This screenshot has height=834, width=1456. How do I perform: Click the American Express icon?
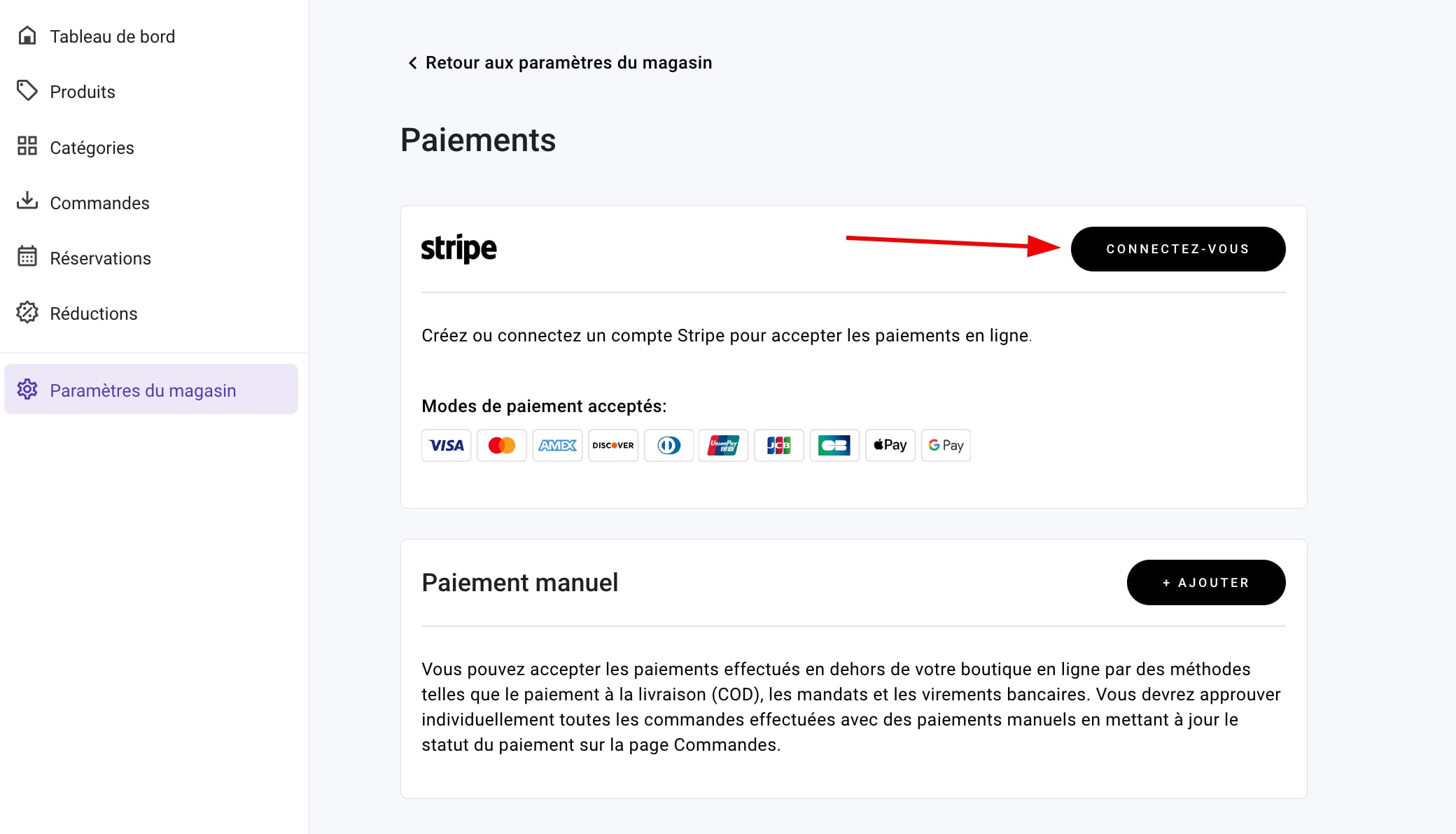[557, 446]
